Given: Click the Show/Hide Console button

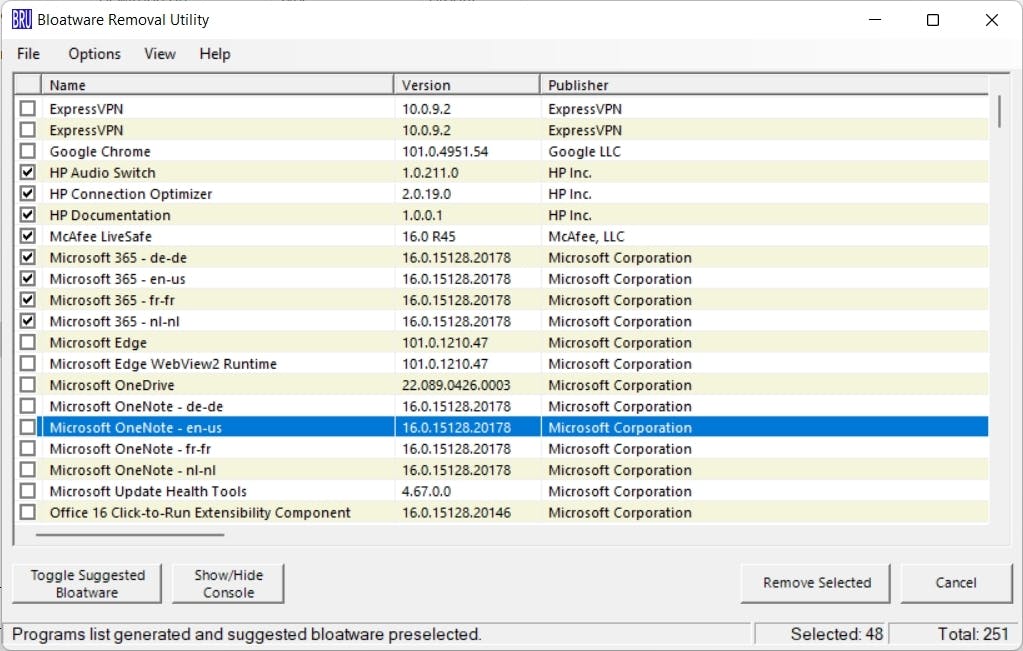Looking at the screenshot, I should 228,584.
